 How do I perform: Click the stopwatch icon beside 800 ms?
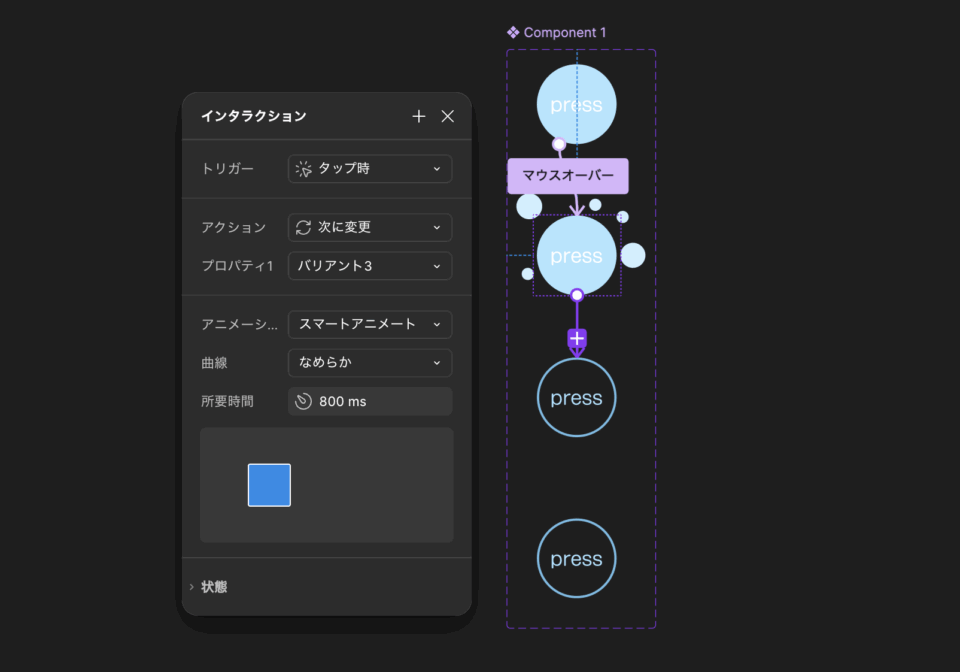(304, 401)
